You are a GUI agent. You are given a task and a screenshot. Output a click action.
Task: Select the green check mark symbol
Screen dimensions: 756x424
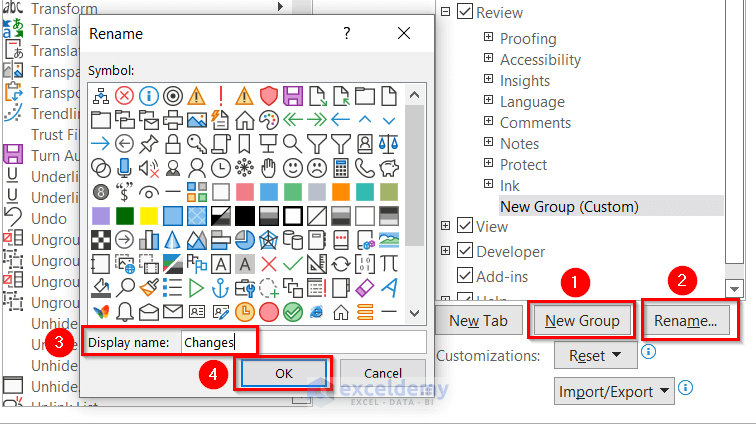(x=293, y=264)
